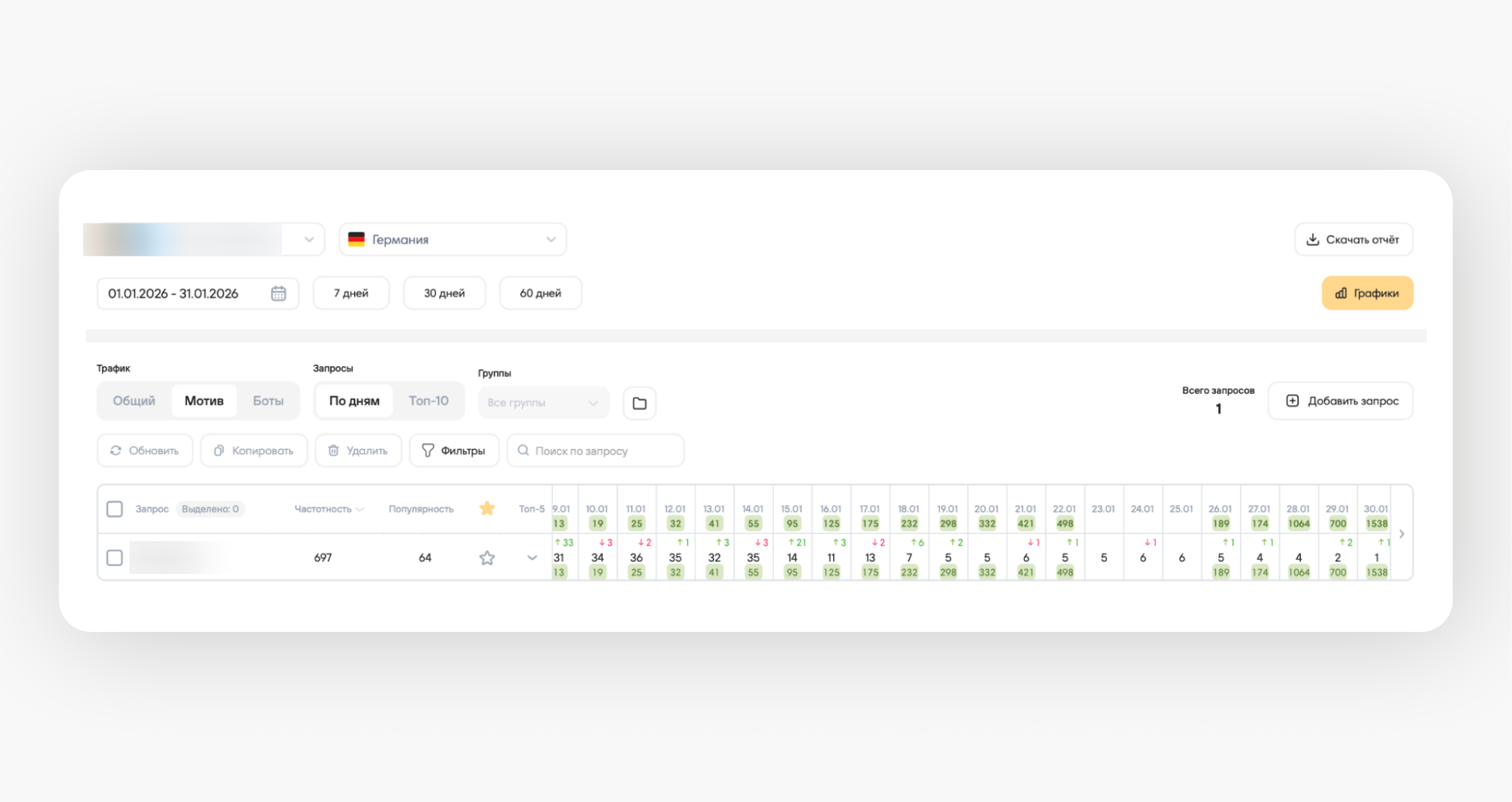Toggle the select-all checkbox in header

point(115,509)
